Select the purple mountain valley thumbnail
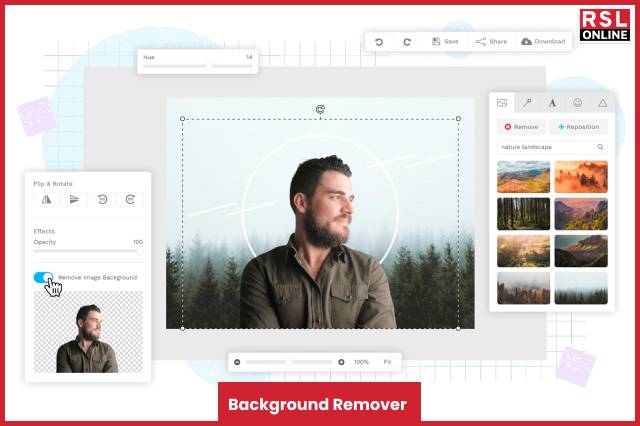This screenshot has width=640, height=426. pyautogui.click(x=581, y=214)
